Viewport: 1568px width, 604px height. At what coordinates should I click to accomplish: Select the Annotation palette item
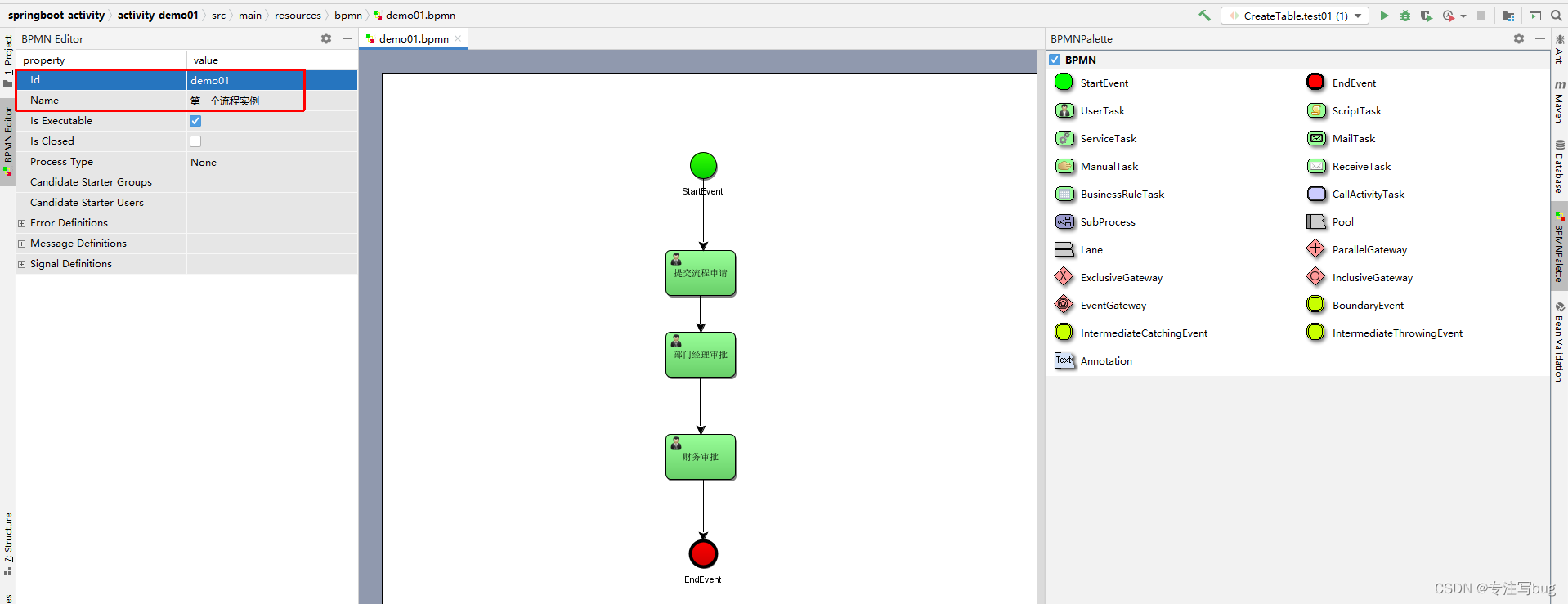coord(1093,361)
